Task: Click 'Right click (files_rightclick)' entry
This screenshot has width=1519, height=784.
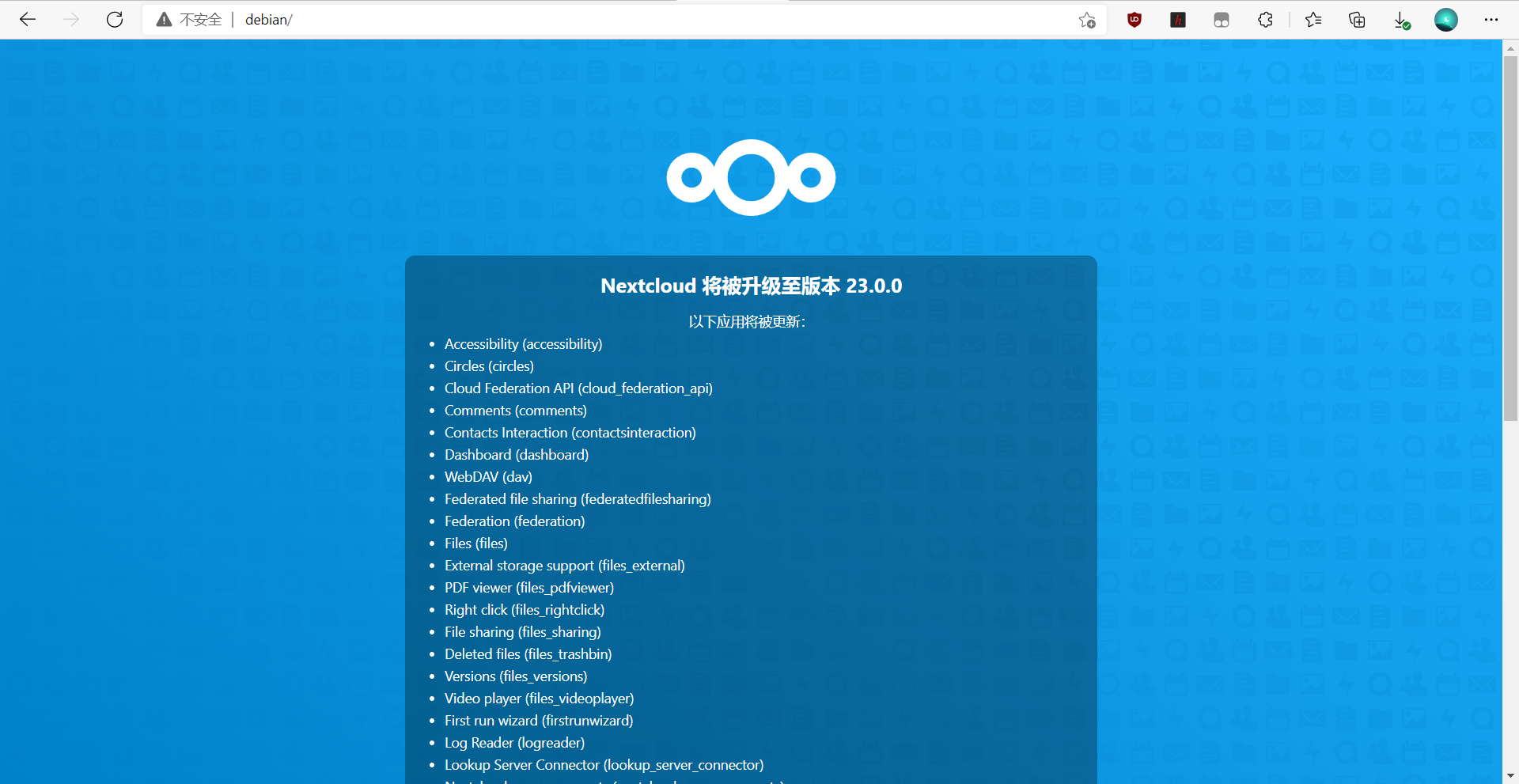Action: tap(525, 610)
